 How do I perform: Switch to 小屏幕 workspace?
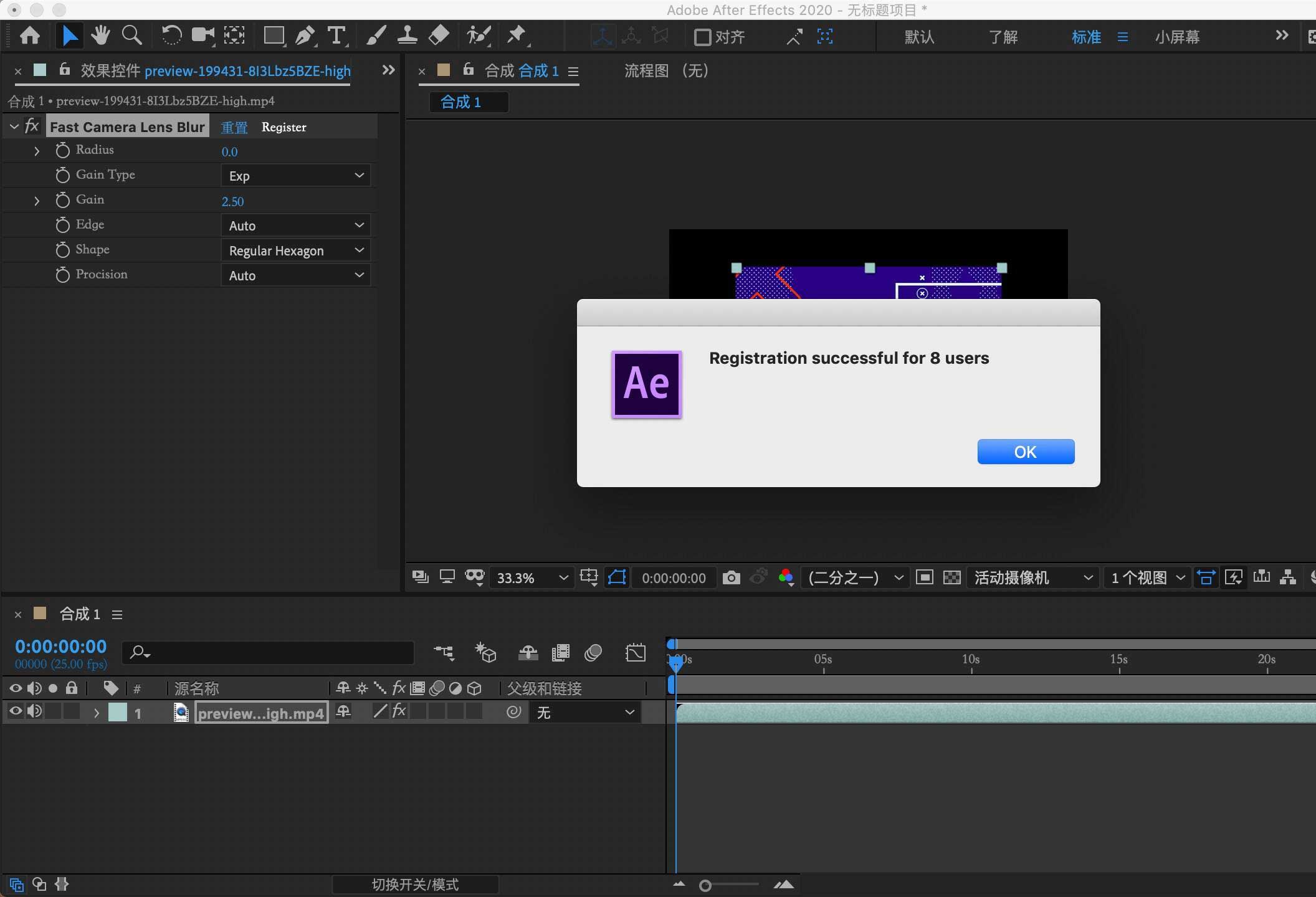1177,37
